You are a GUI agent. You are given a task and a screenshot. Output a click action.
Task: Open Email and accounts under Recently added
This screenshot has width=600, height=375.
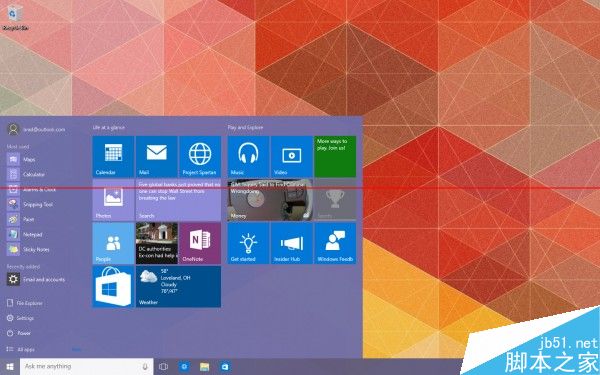(x=36, y=279)
